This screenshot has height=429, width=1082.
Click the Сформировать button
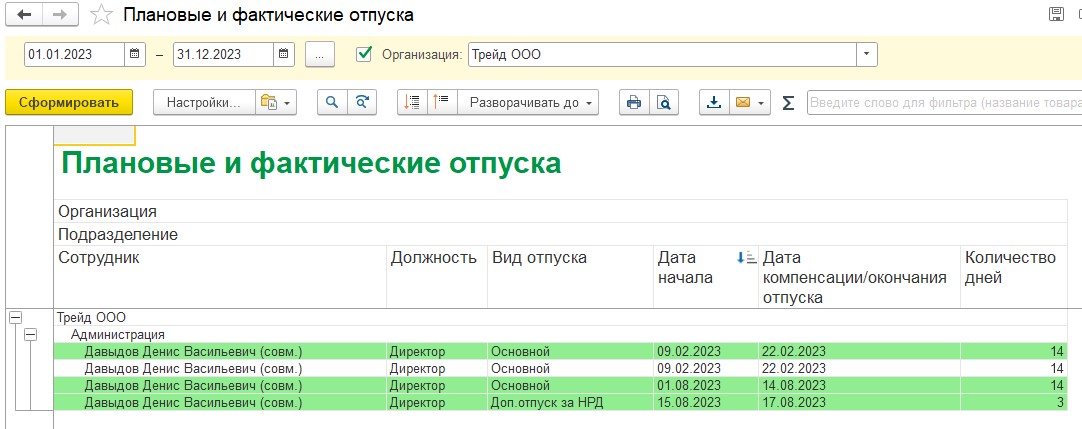click(x=68, y=103)
